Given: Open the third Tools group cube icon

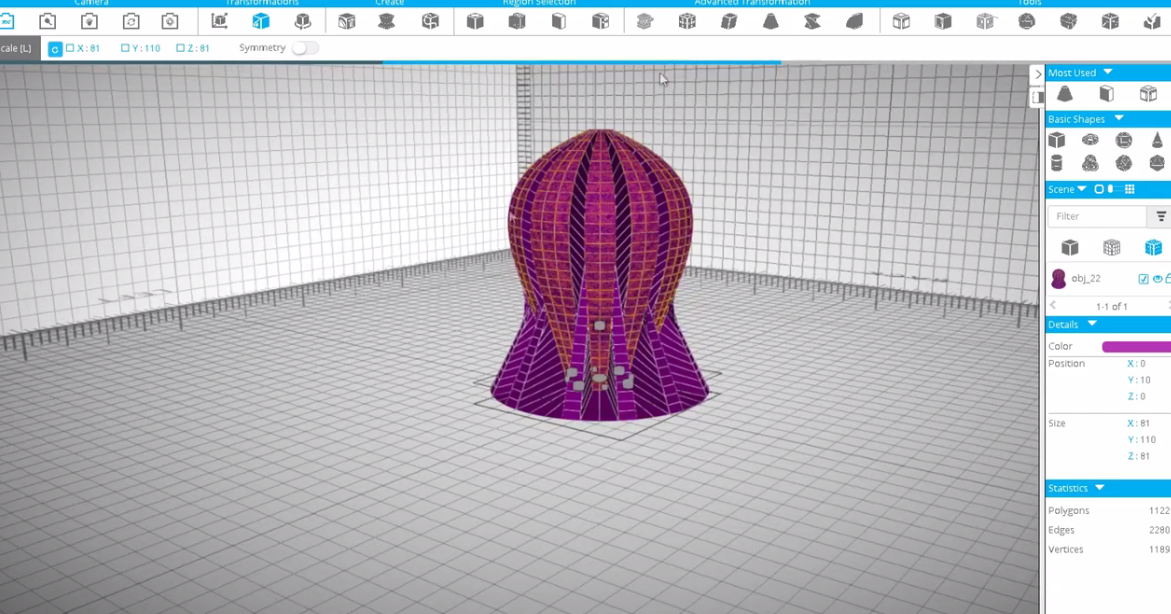Looking at the screenshot, I should point(985,21).
